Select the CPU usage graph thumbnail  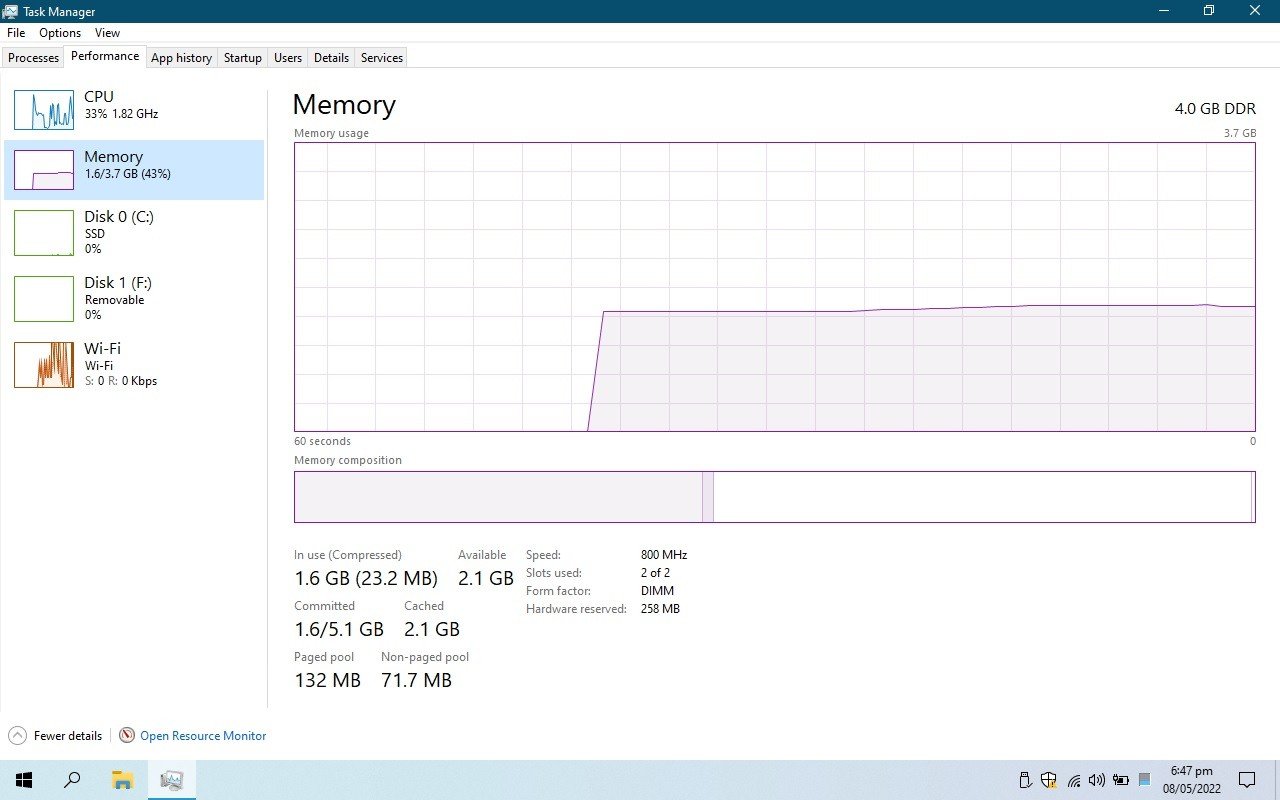pyautogui.click(x=44, y=110)
